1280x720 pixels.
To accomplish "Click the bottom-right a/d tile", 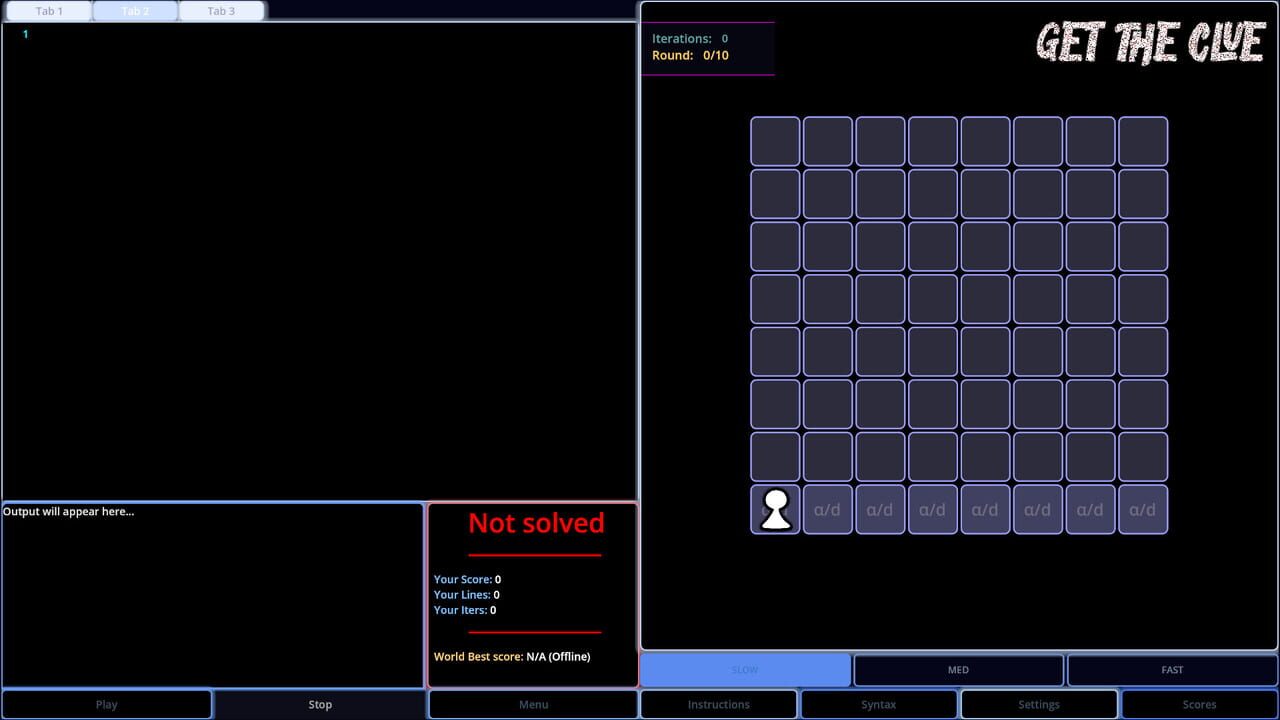I will click(1142, 509).
